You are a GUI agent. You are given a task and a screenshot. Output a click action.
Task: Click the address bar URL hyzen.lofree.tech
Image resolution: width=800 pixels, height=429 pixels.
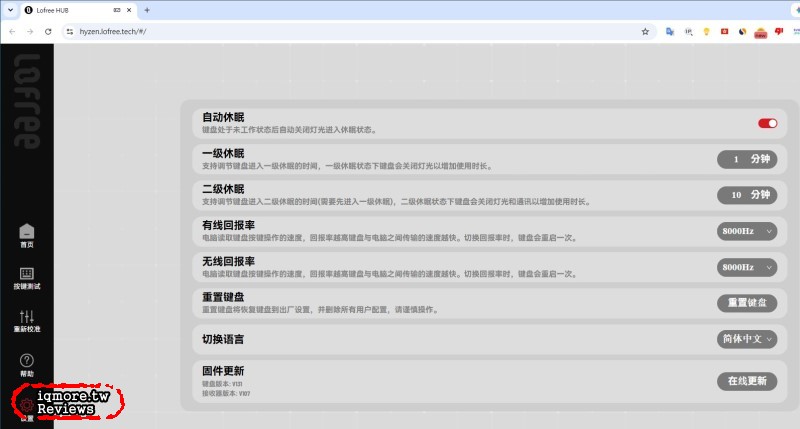pyautogui.click(x=113, y=32)
